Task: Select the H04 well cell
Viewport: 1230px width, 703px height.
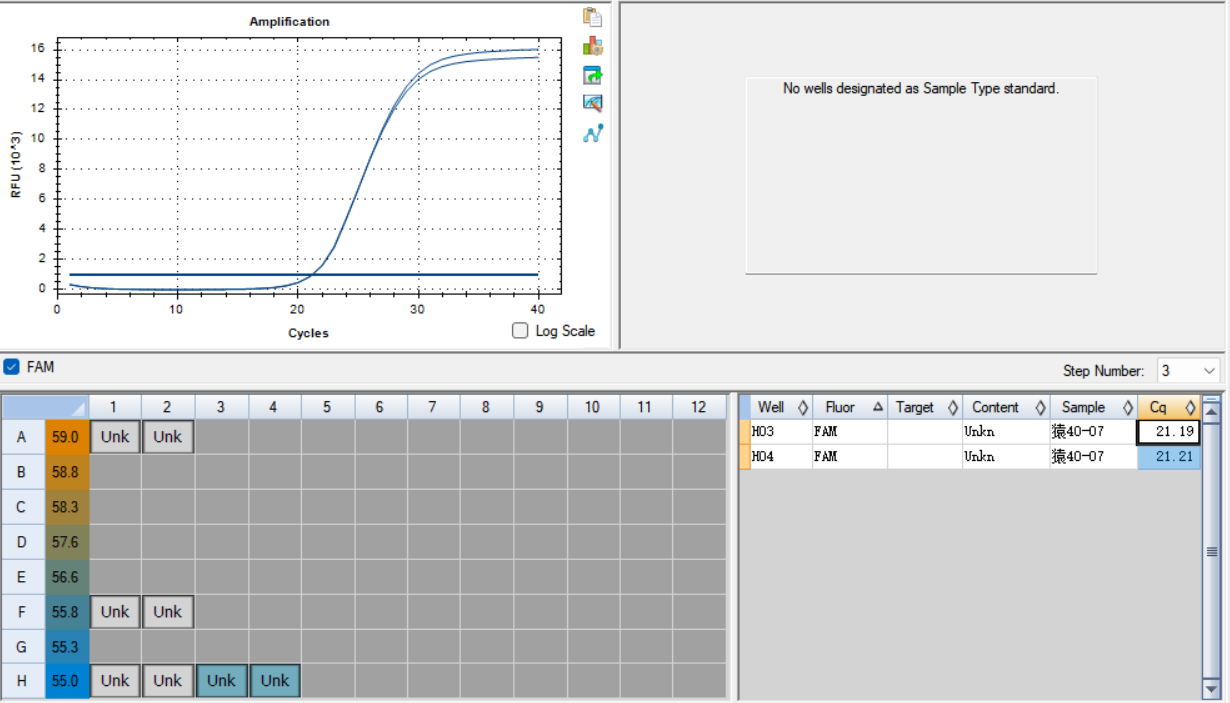Action: [781, 457]
